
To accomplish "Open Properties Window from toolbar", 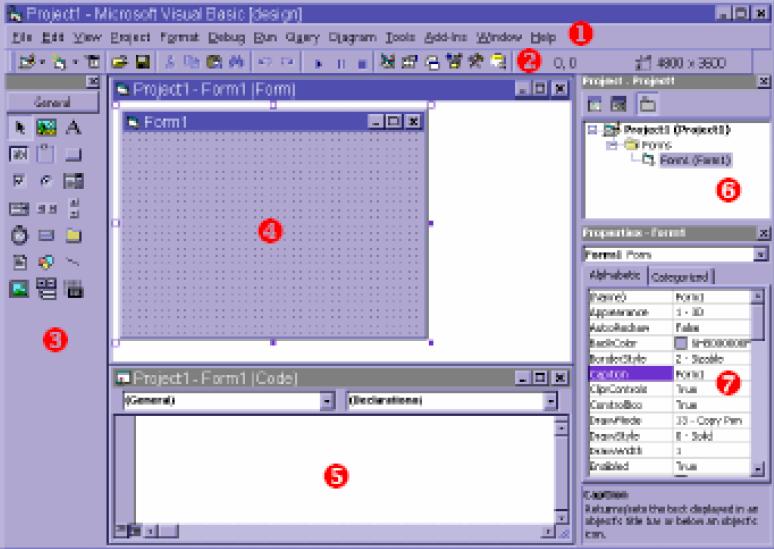I will click(410, 62).
